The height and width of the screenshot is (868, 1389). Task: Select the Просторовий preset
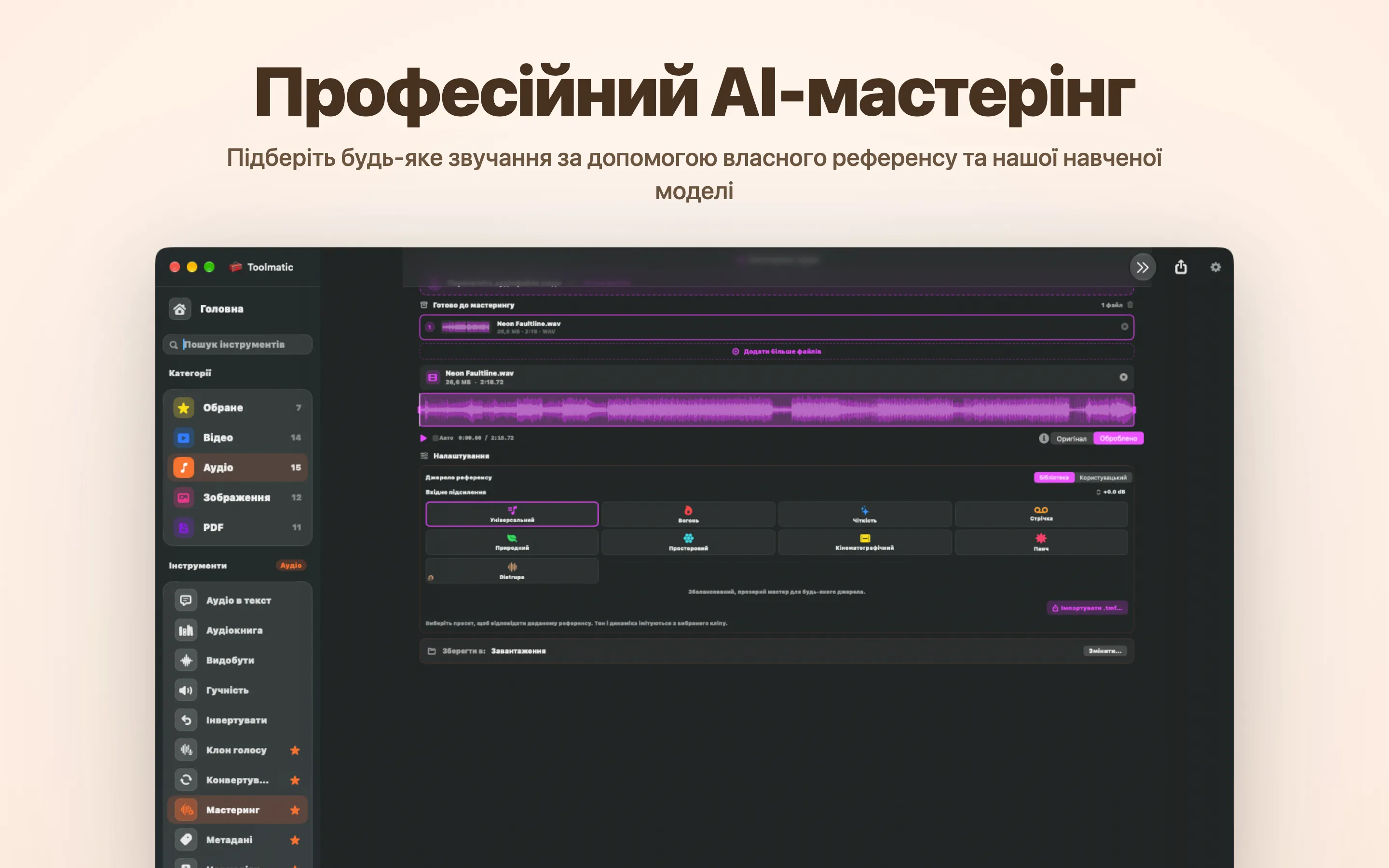point(688,542)
